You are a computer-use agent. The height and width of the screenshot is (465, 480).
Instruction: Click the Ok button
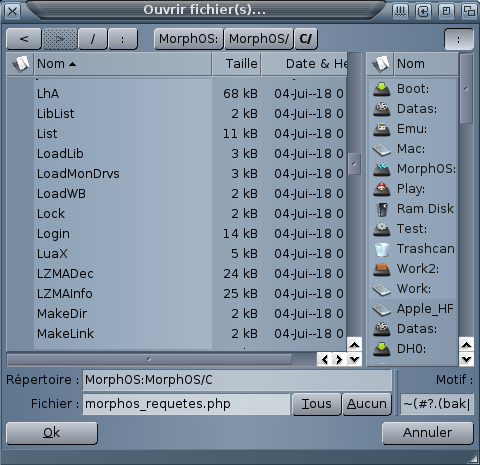(52, 433)
